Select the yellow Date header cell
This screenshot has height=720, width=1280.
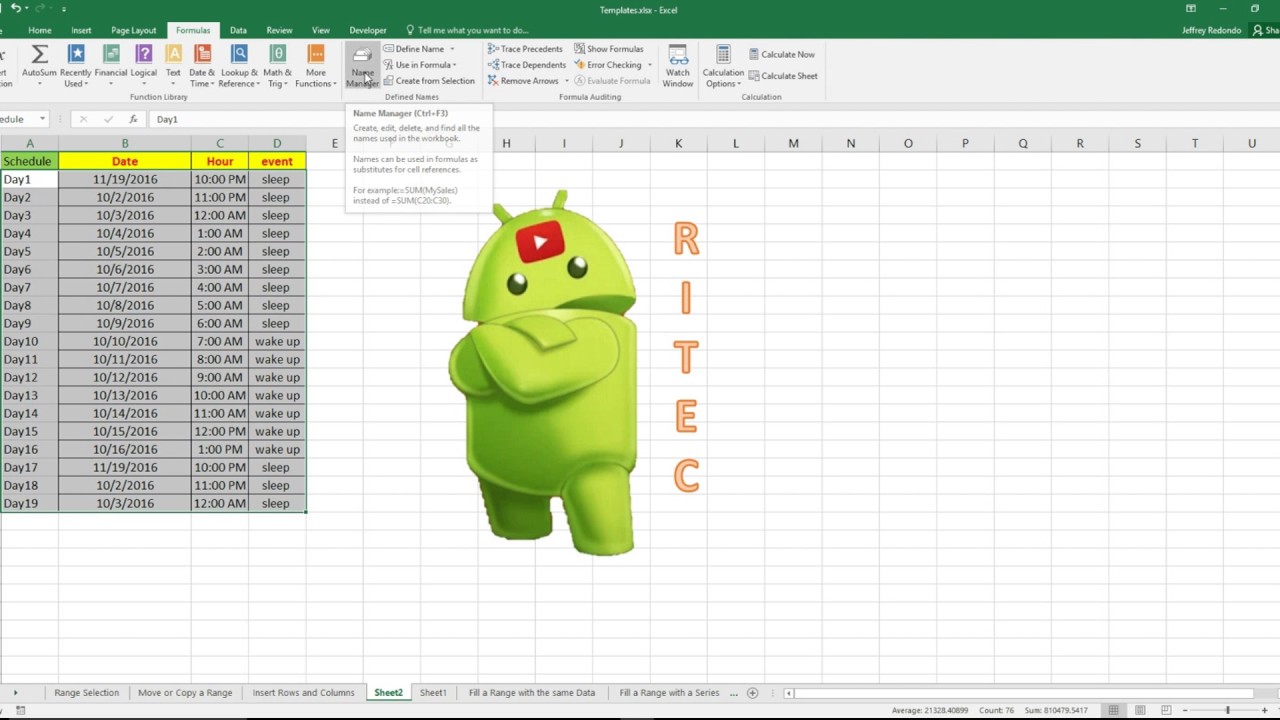125,161
